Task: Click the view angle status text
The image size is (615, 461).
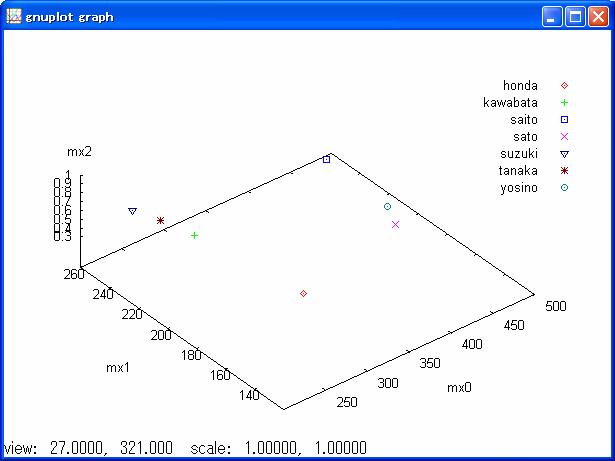Action: click(88, 448)
